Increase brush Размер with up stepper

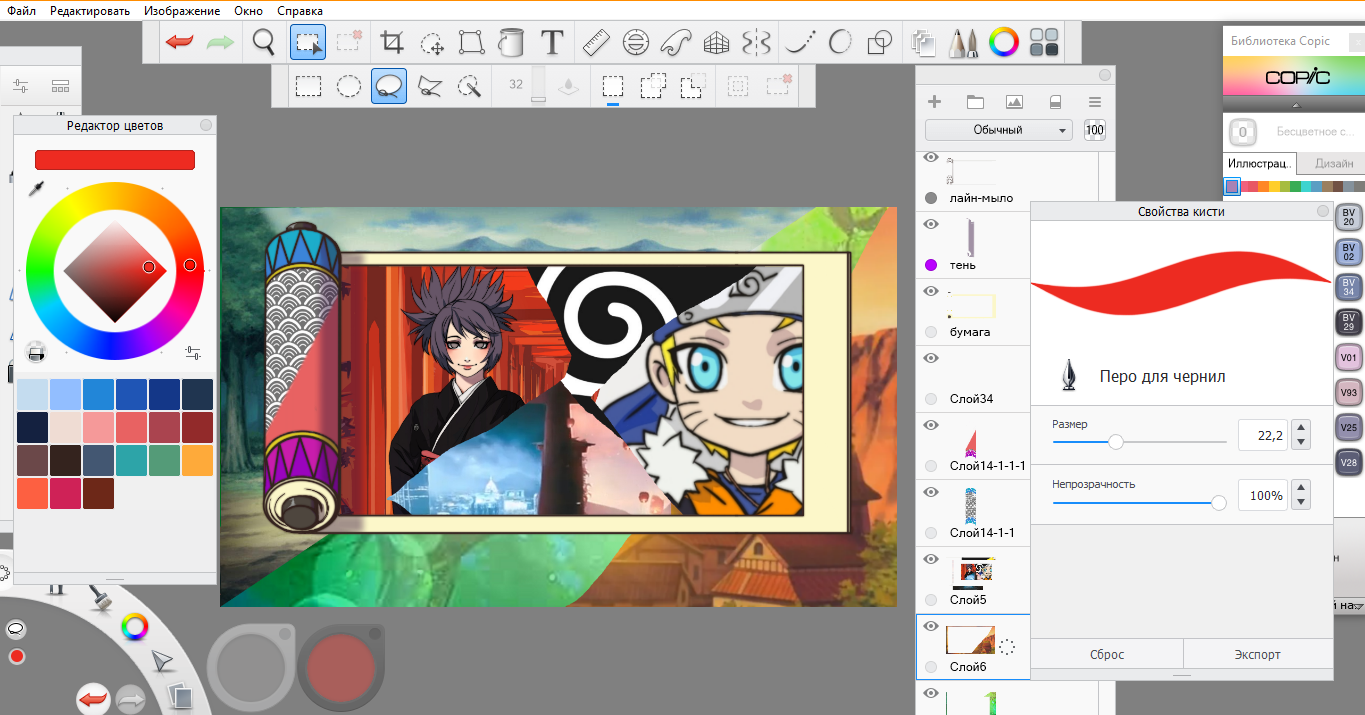(x=1301, y=428)
